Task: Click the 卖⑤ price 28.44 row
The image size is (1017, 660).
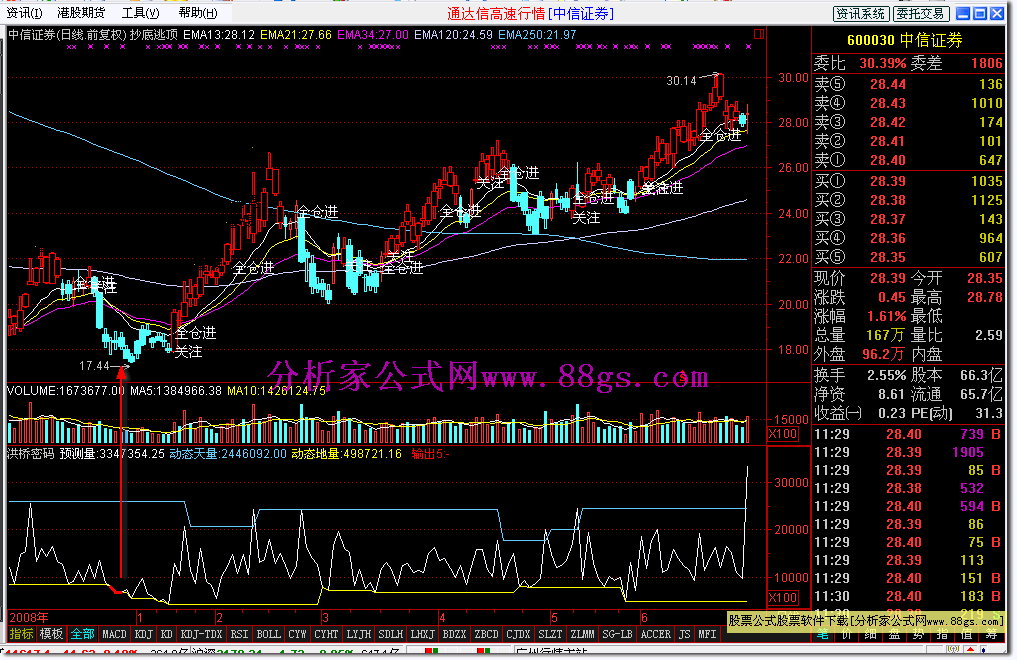Action: coord(909,84)
